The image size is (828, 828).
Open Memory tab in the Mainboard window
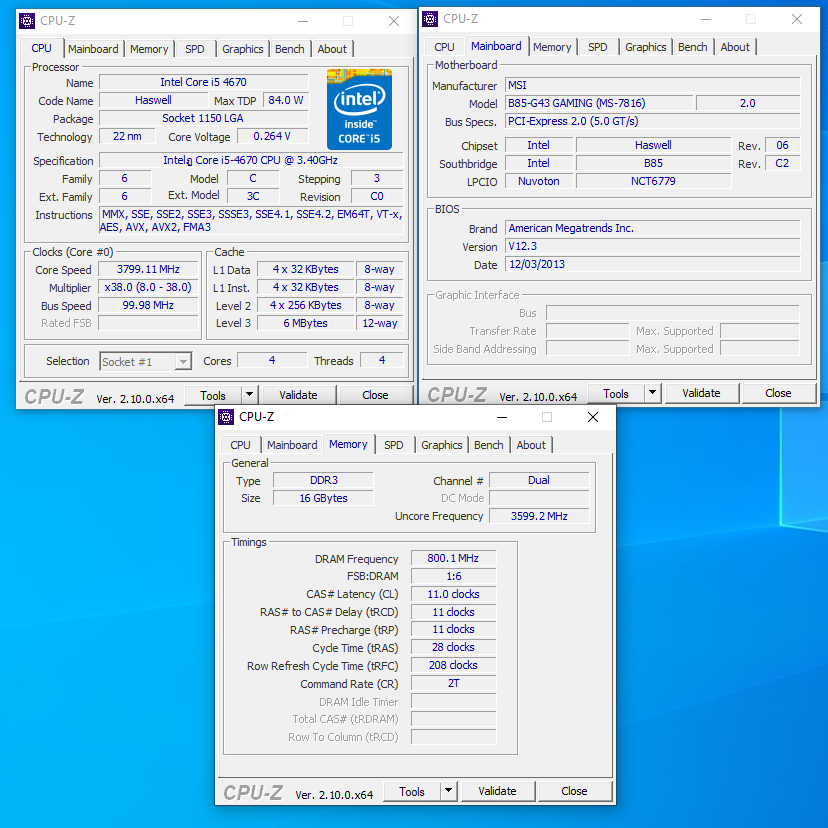pos(552,47)
